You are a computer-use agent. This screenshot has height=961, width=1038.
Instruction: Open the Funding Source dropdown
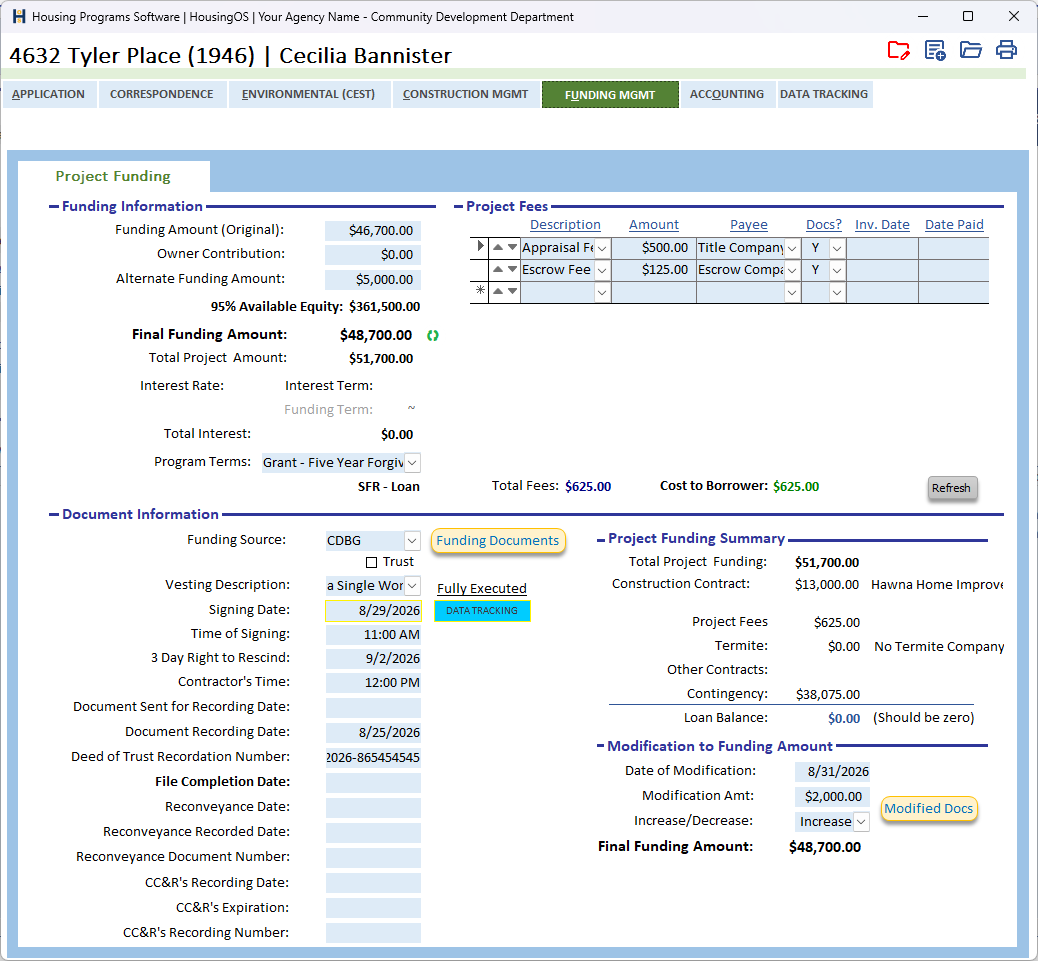point(412,541)
